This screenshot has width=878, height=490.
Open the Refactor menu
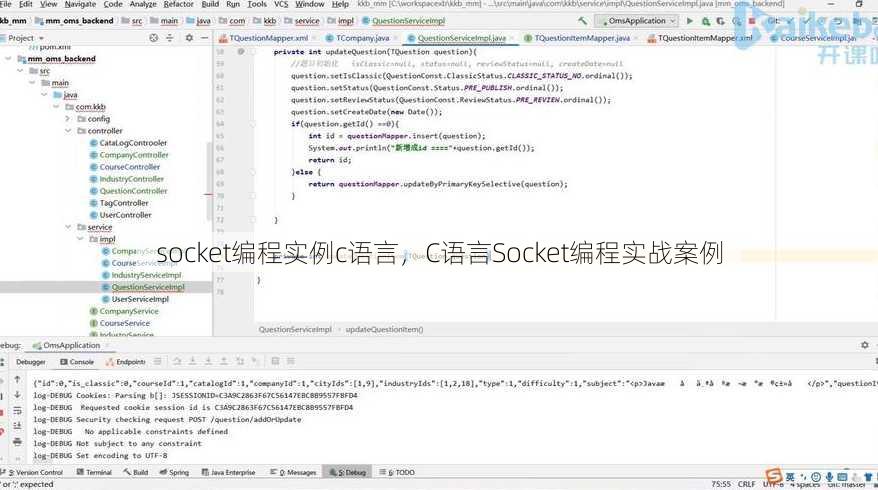178,4
